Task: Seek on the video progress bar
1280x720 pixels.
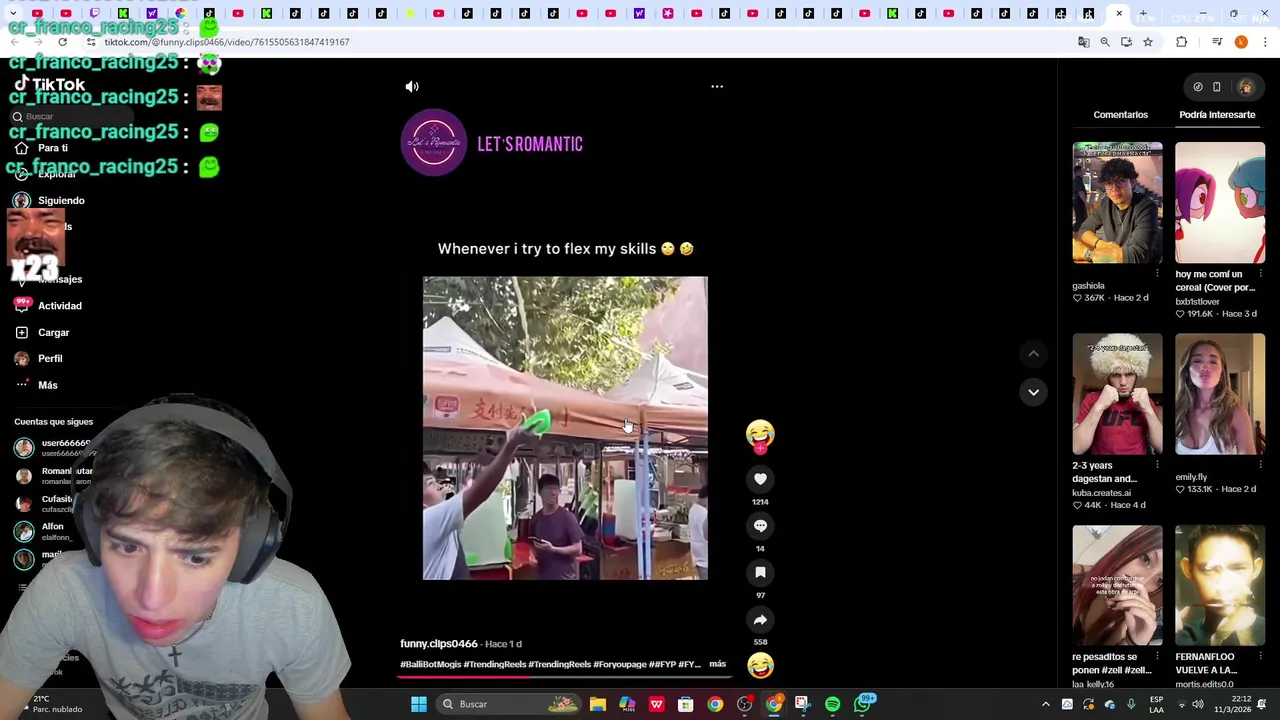Action: click(x=565, y=677)
